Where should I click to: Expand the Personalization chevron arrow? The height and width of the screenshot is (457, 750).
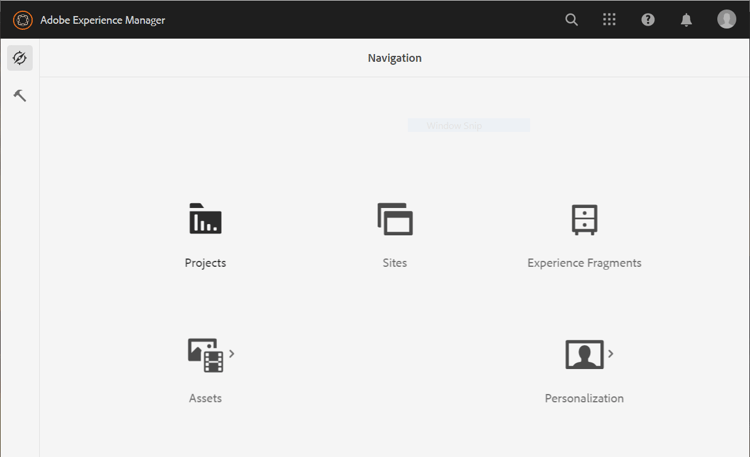(610, 354)
